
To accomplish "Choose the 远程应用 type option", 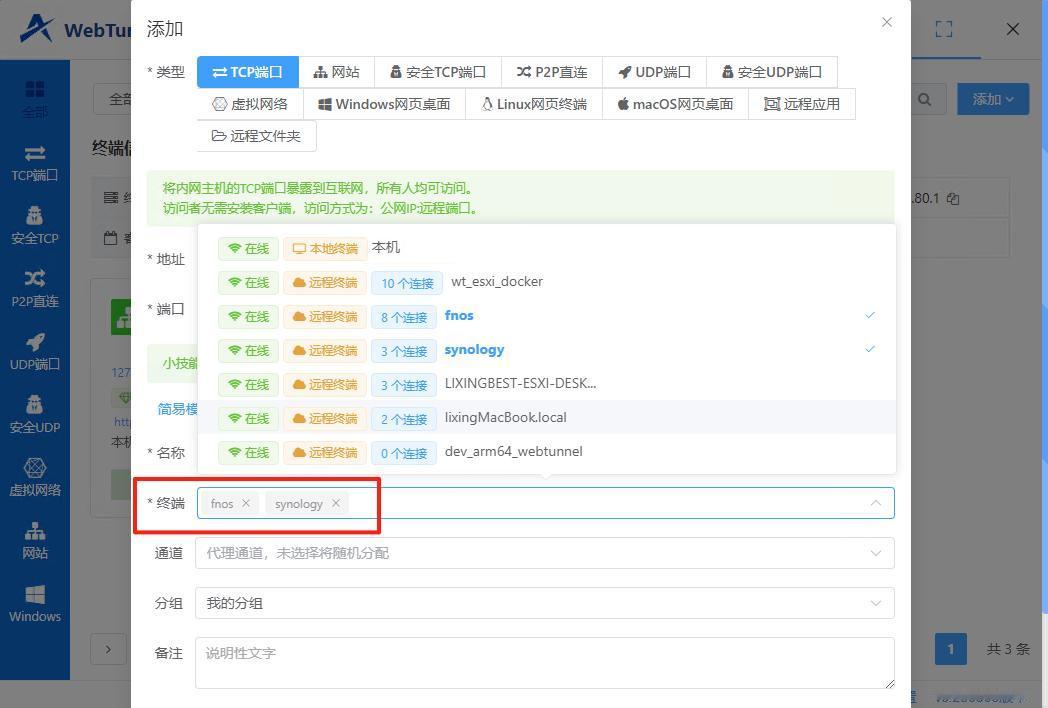I will click(x=801, y=104).
